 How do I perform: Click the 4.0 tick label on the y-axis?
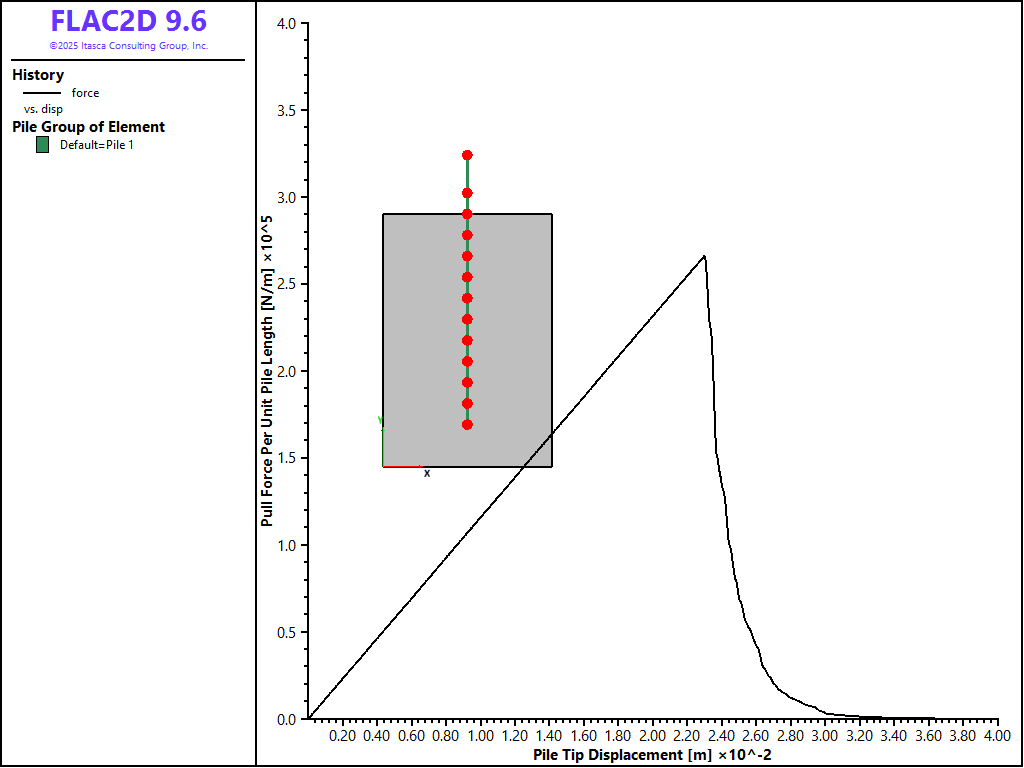[x=285, y=23]
